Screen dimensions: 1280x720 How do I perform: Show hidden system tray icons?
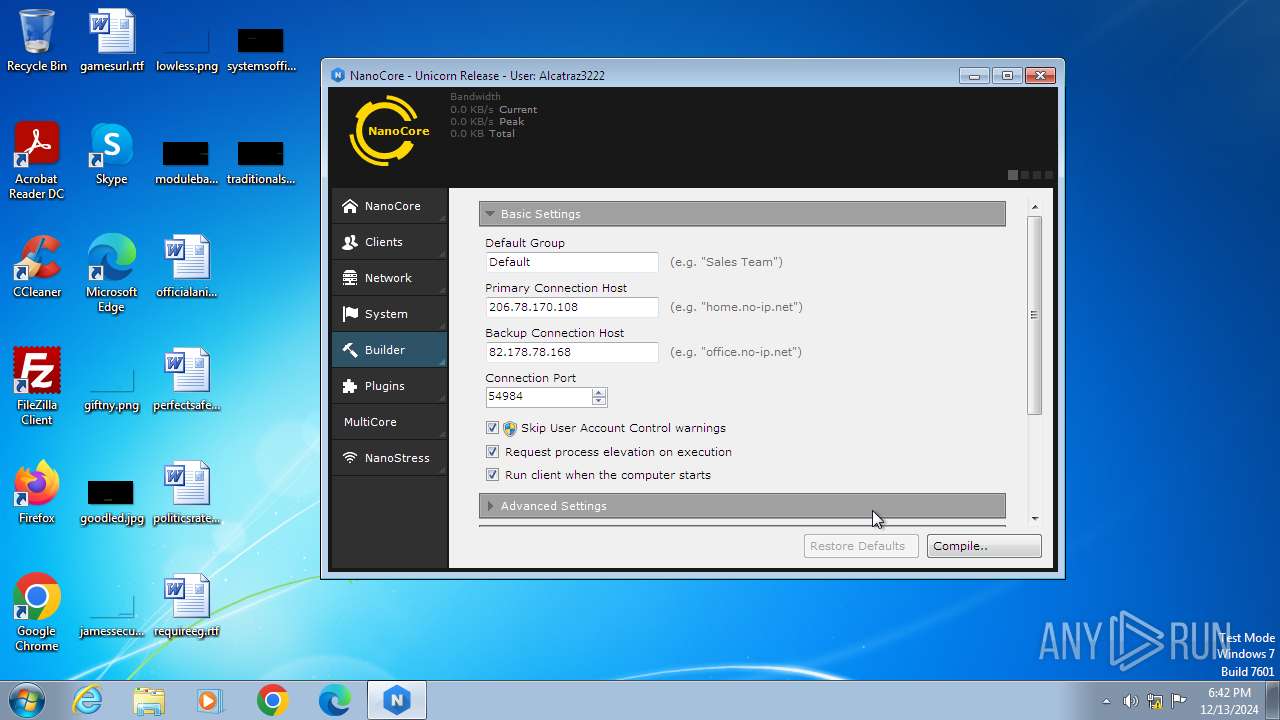coord(1106,701)
